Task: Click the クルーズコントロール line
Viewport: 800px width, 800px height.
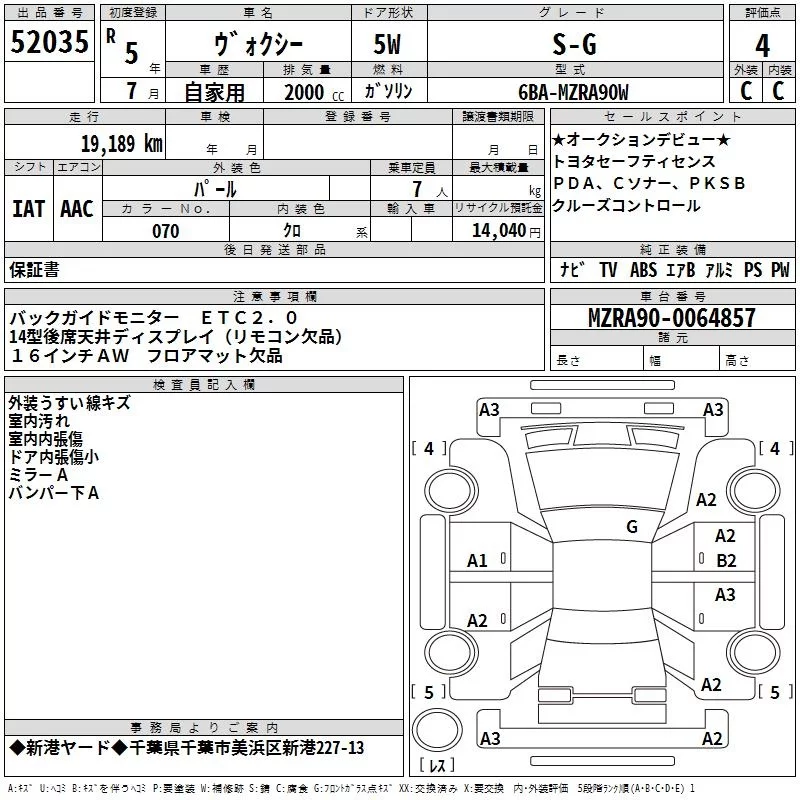Action: [627, 205]
